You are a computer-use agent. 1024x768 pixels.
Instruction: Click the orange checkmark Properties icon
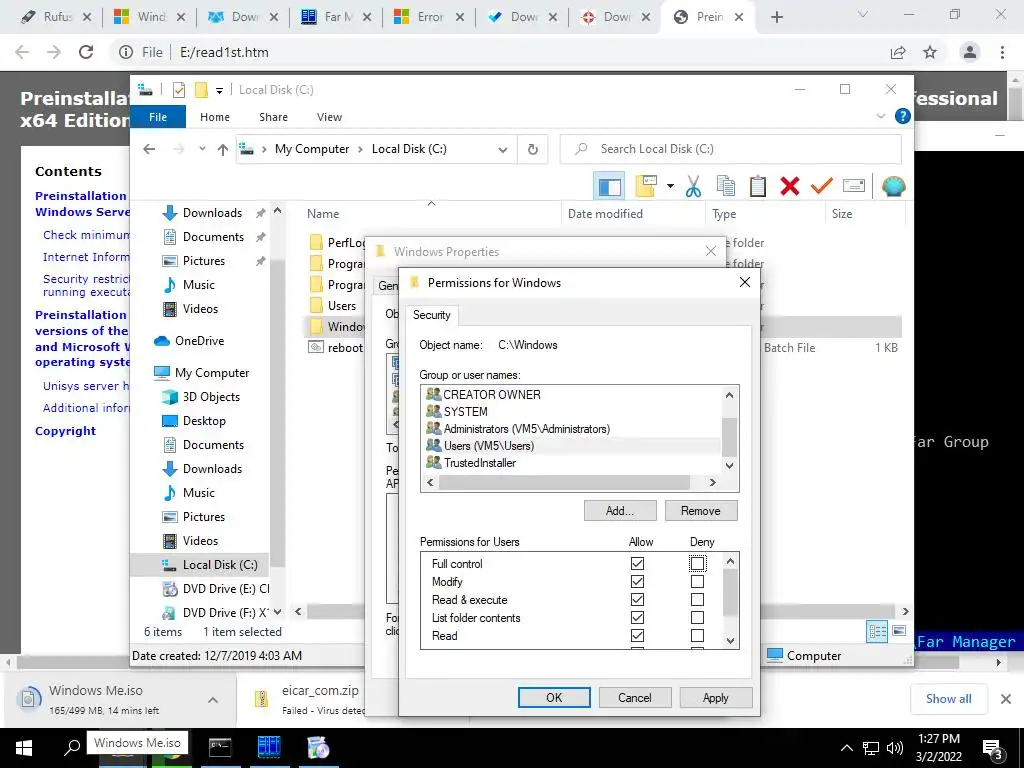coord(822,187)
